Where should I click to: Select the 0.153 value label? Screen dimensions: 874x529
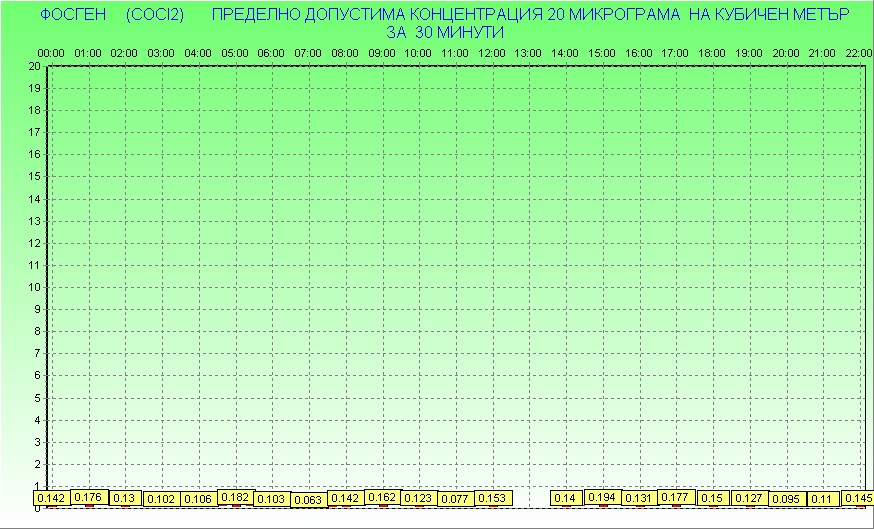tap(492, 498)
